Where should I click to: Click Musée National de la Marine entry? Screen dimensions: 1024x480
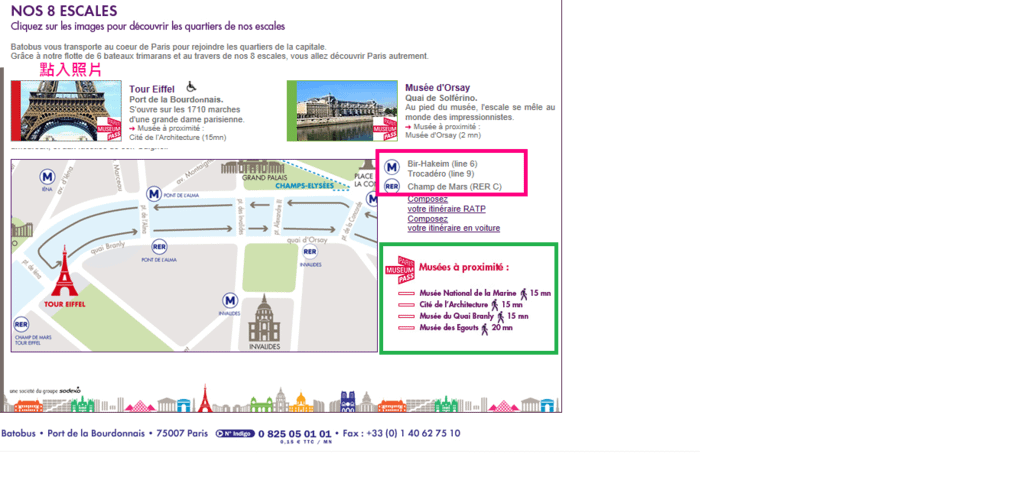(468, 294)
